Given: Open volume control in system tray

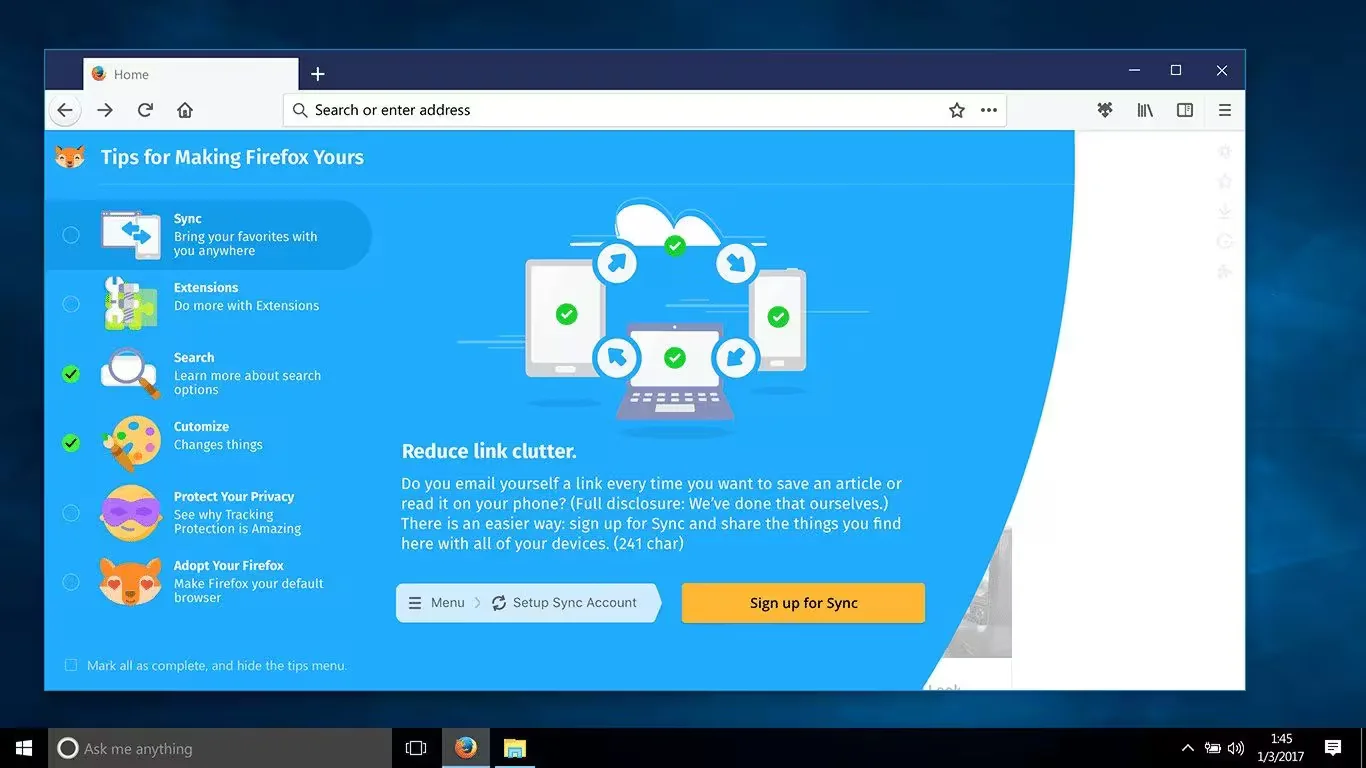Looking at the screenshot, I should [x=1236, y=748].
